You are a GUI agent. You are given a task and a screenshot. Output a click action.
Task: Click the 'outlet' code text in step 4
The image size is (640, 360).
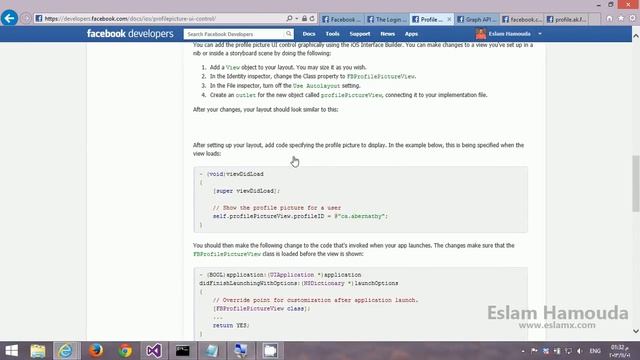point(246,95)
